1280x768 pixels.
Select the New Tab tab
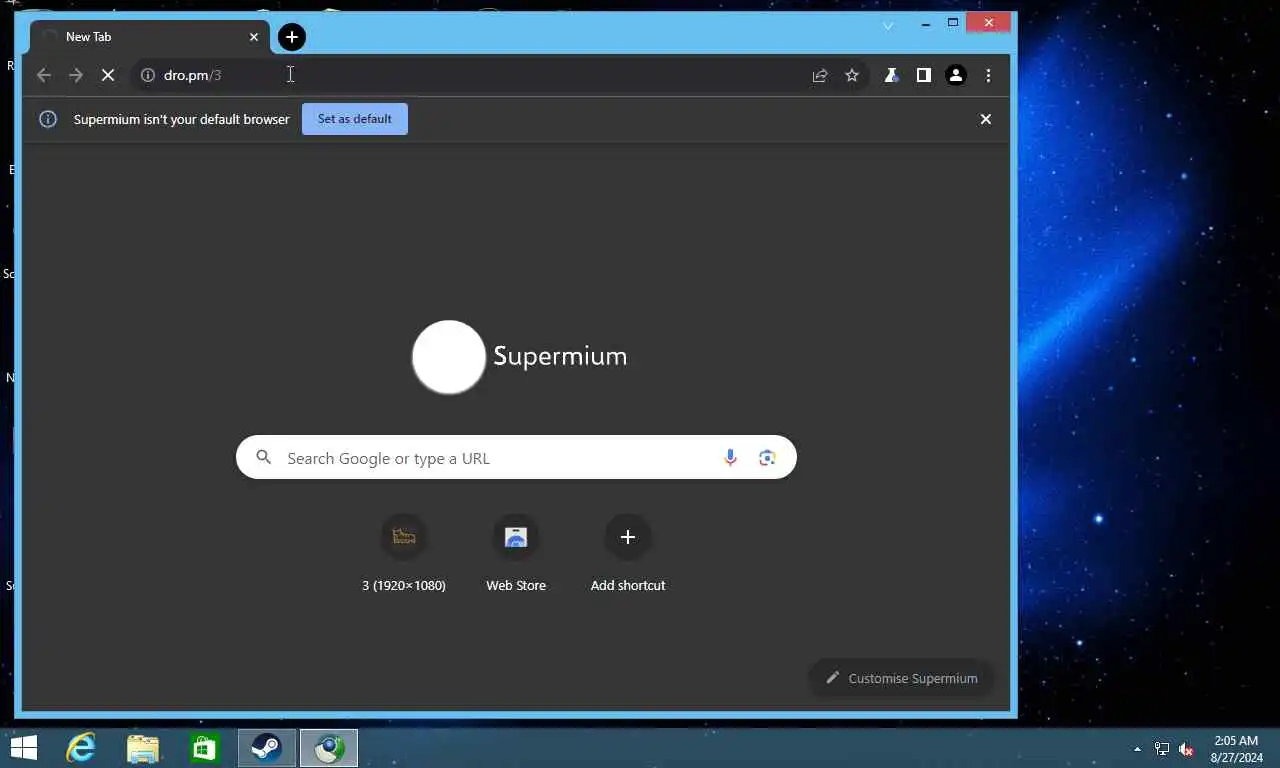[150, 37]
